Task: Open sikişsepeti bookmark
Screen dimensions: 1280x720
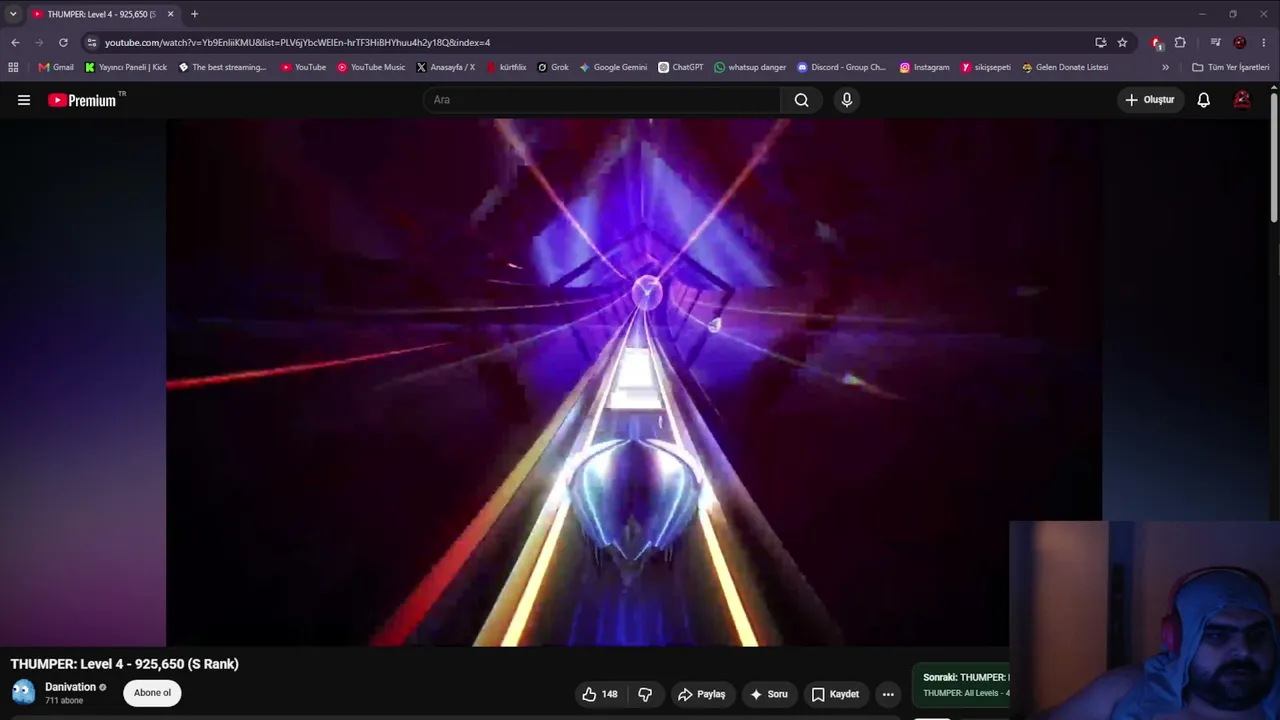Action: coord(985,67)
